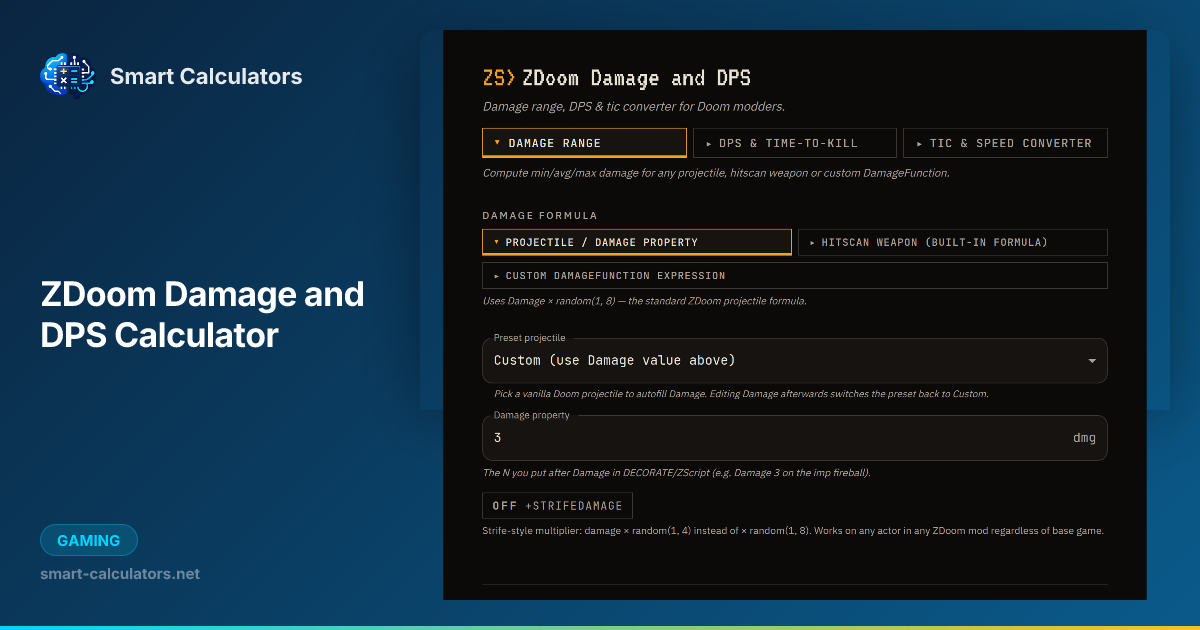Click the Smart Calculators logo icon

66,76
